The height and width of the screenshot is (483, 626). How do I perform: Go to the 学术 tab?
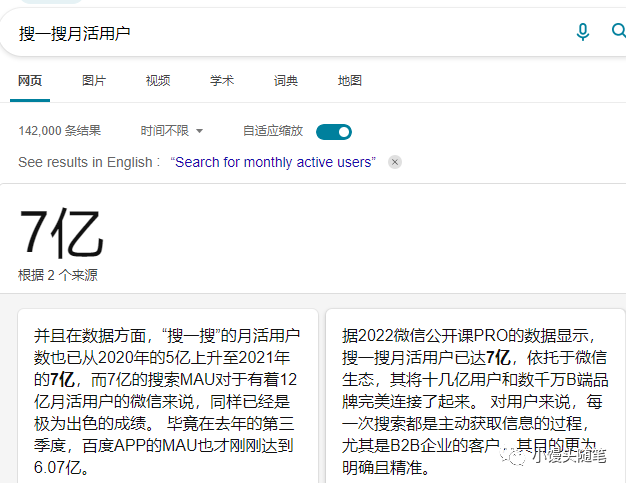[222, 81]
